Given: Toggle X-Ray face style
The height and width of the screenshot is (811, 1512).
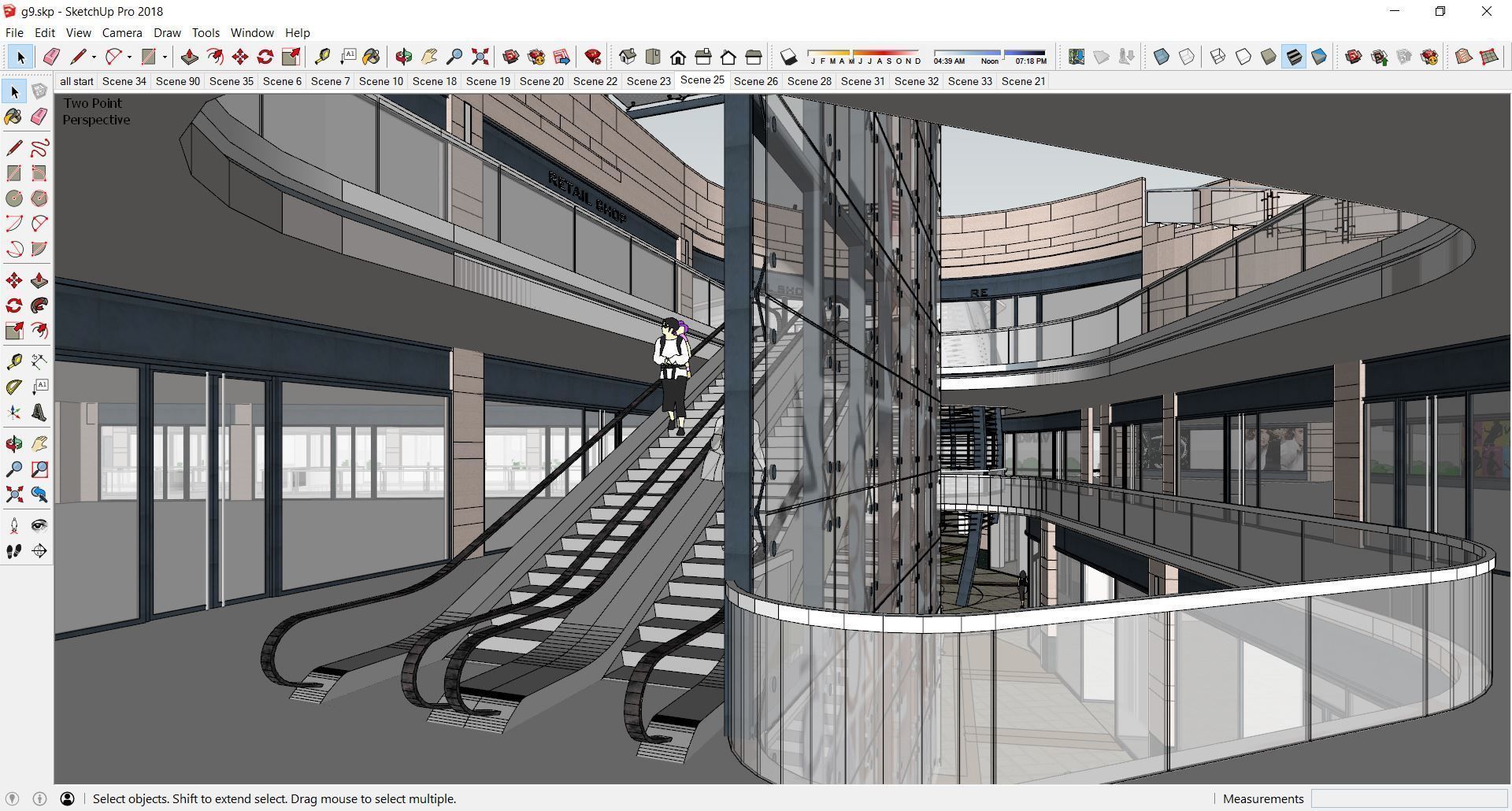Looking at the screenshot, I should (1162, 57).
